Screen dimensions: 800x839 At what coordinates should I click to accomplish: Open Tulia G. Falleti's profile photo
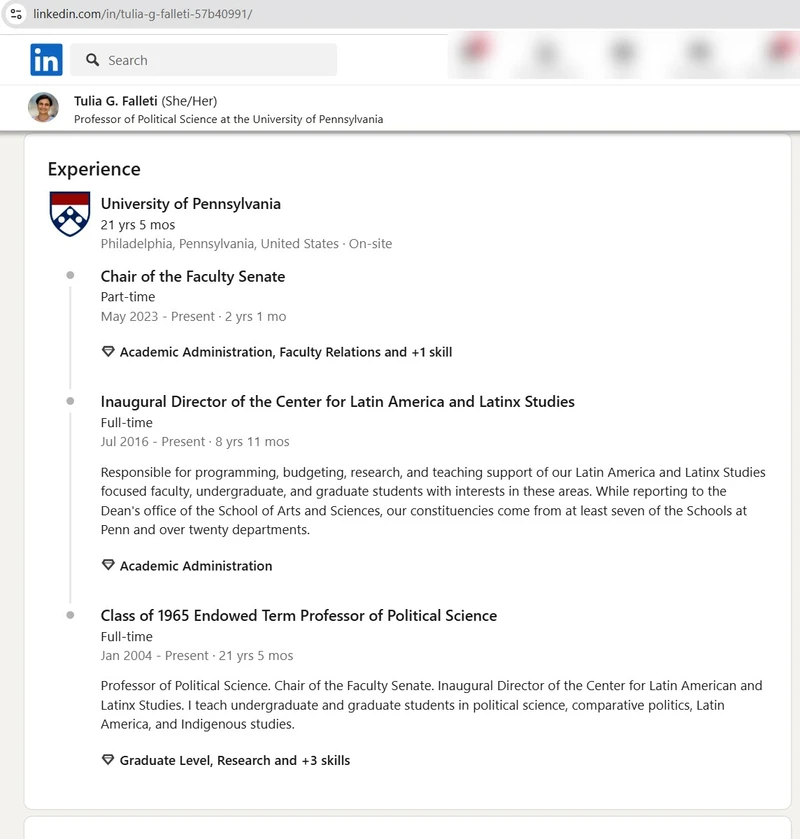(x=43, y=108)
